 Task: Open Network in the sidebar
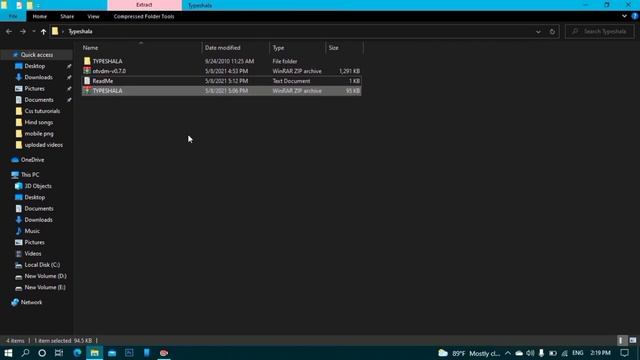31,302
